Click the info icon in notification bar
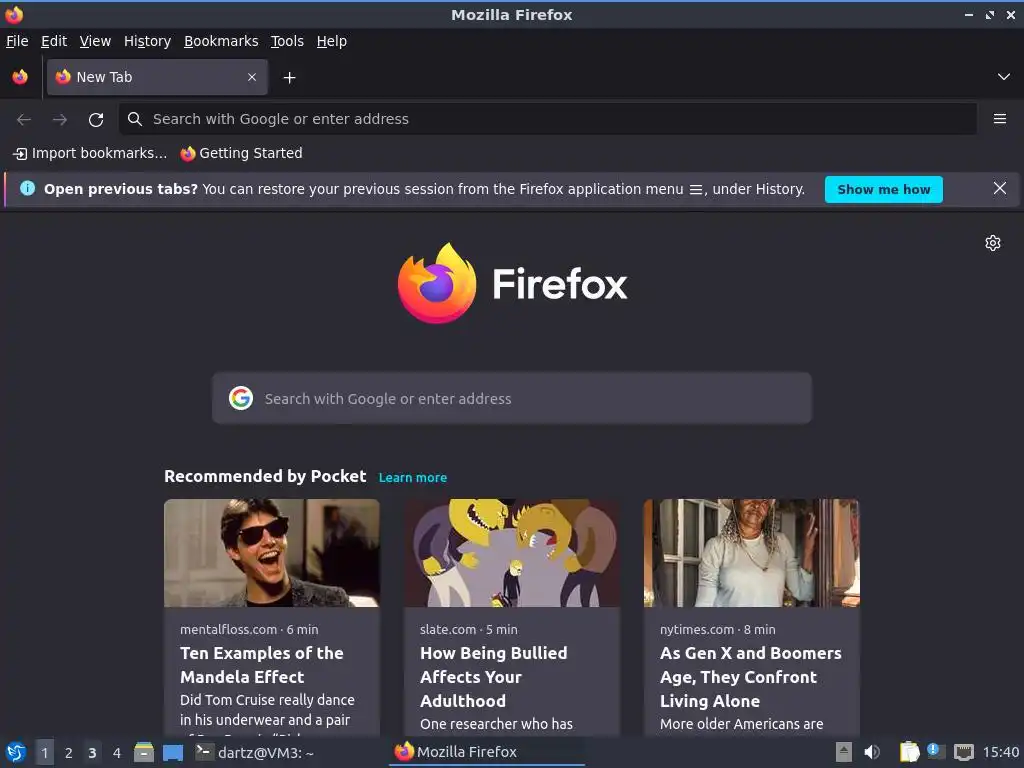The image size is (1024, 768). [27, 189]
